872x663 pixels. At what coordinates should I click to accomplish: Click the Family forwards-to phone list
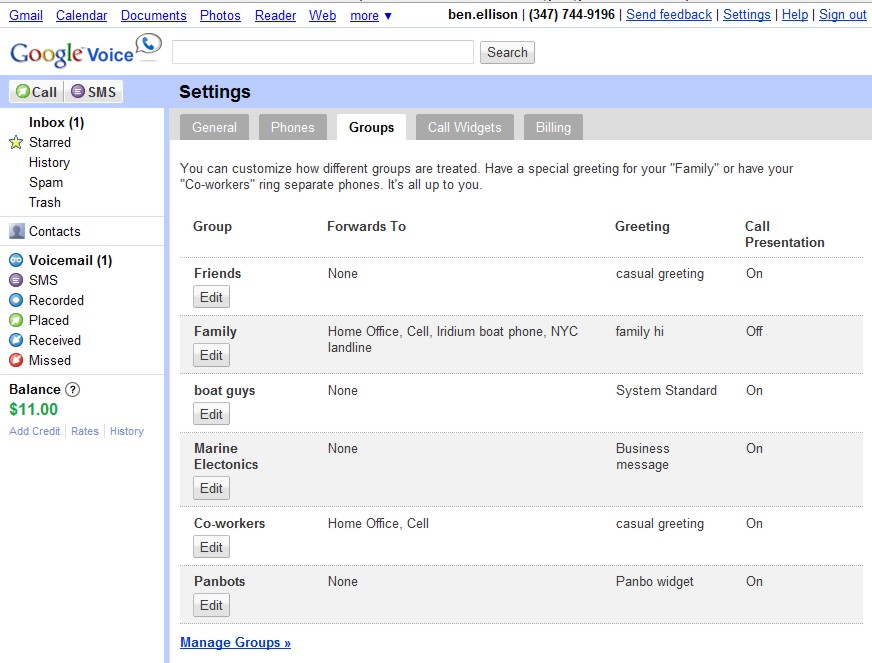tap(453, 339)
